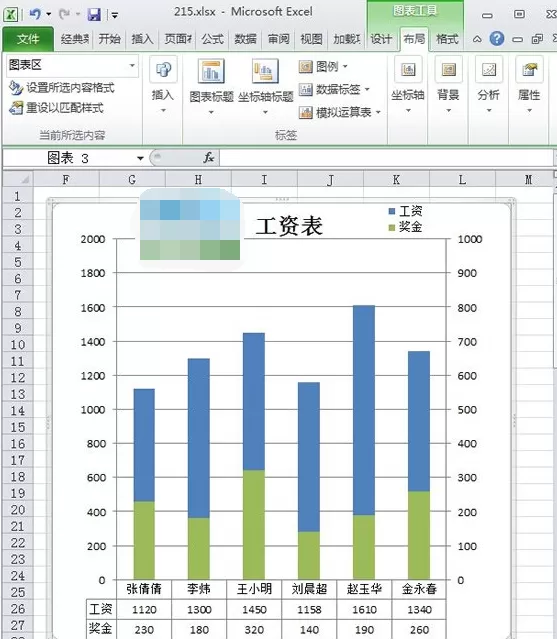Click the Excel application icon
557x639 pixels.
(x=10, y=15)
